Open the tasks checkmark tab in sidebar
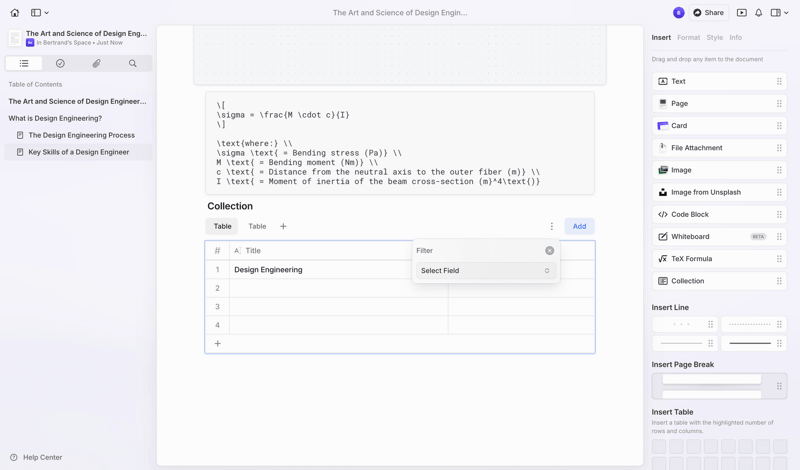The height and width of the screenshot is (470, 800). point(60,63)
